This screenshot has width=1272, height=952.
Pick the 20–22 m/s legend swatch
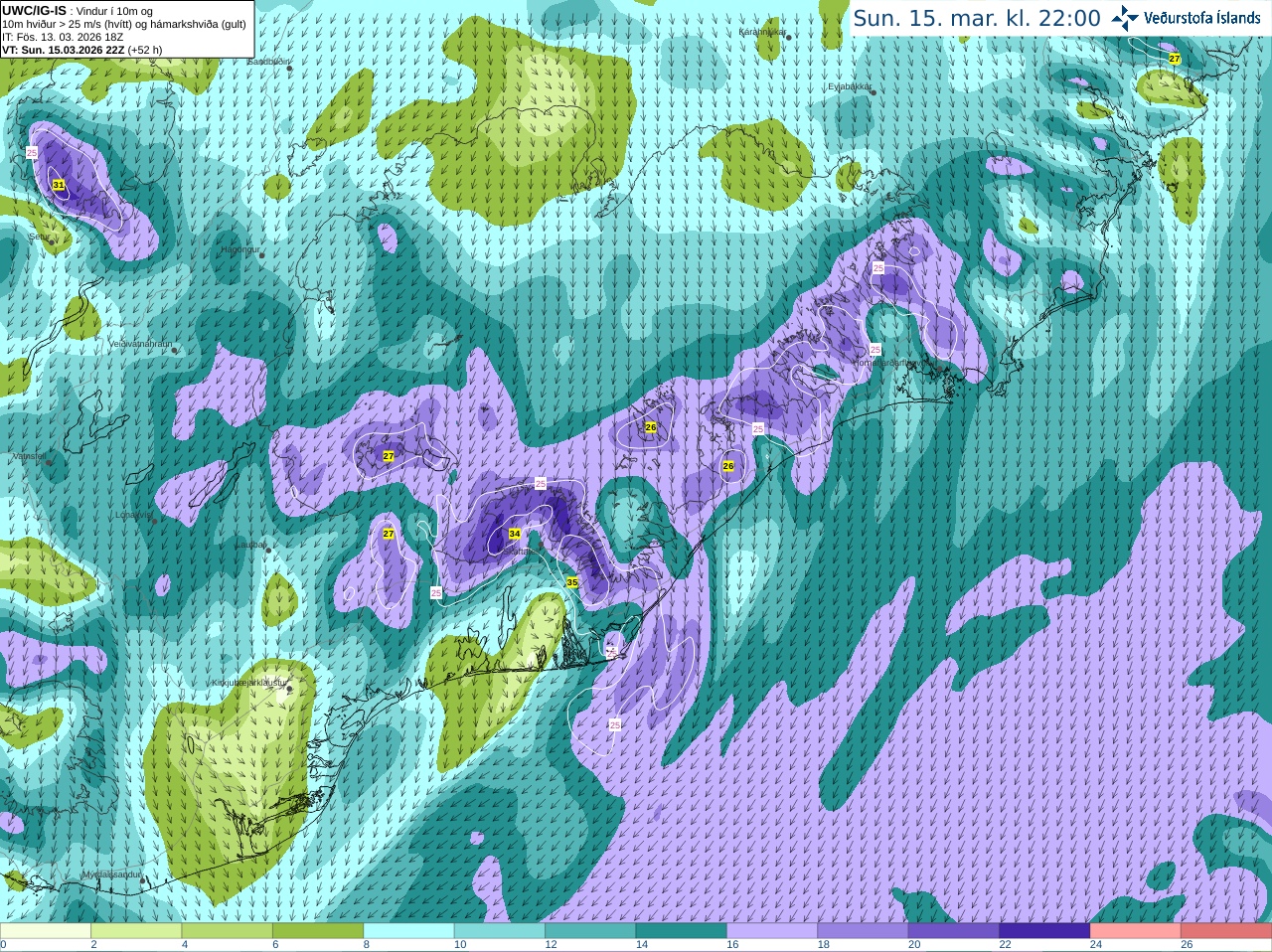954,931
